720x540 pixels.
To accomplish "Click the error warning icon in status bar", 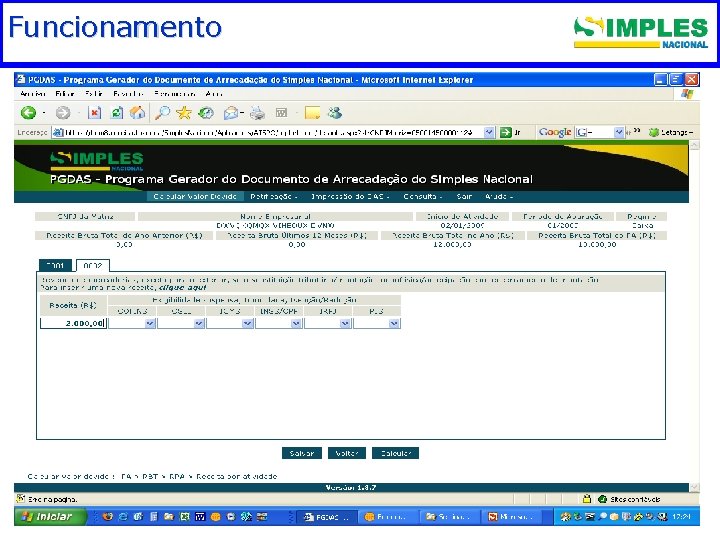I will (21, 499).
